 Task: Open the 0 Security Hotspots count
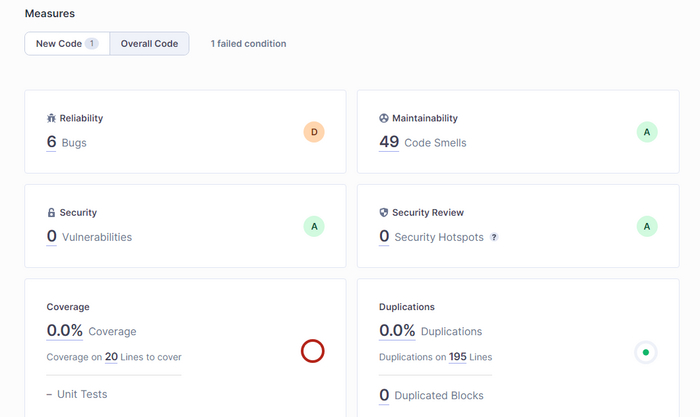[x=384, y=237]
